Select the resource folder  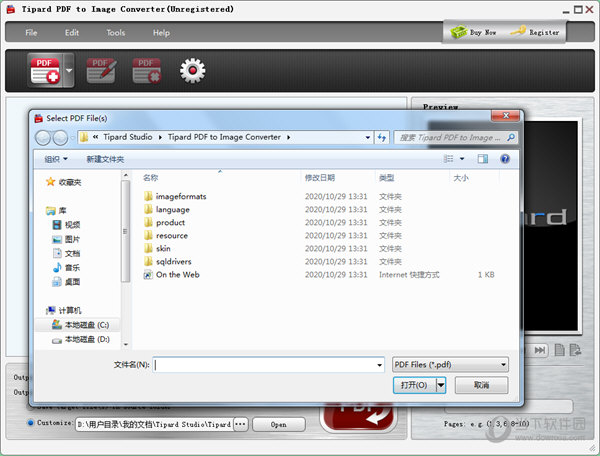(x=166, y=236)
